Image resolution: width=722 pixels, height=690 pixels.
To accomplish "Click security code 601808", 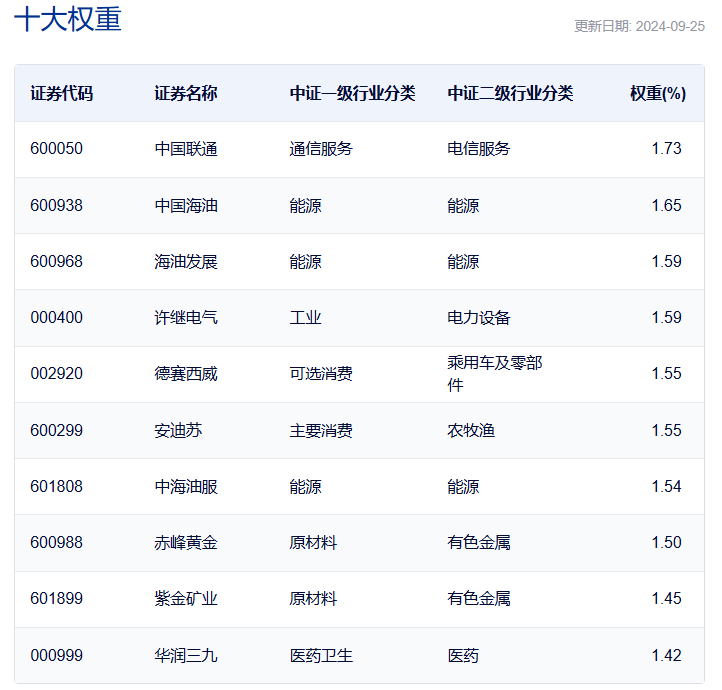I will (57, 486).
